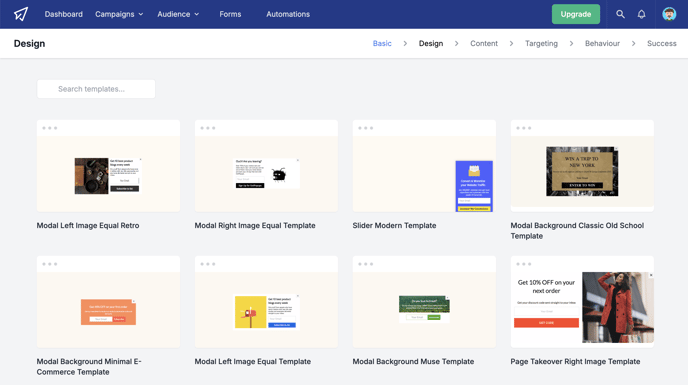Click the paper plane logo icon
This screenshot has height=385, width=688.
coord(21,14)
